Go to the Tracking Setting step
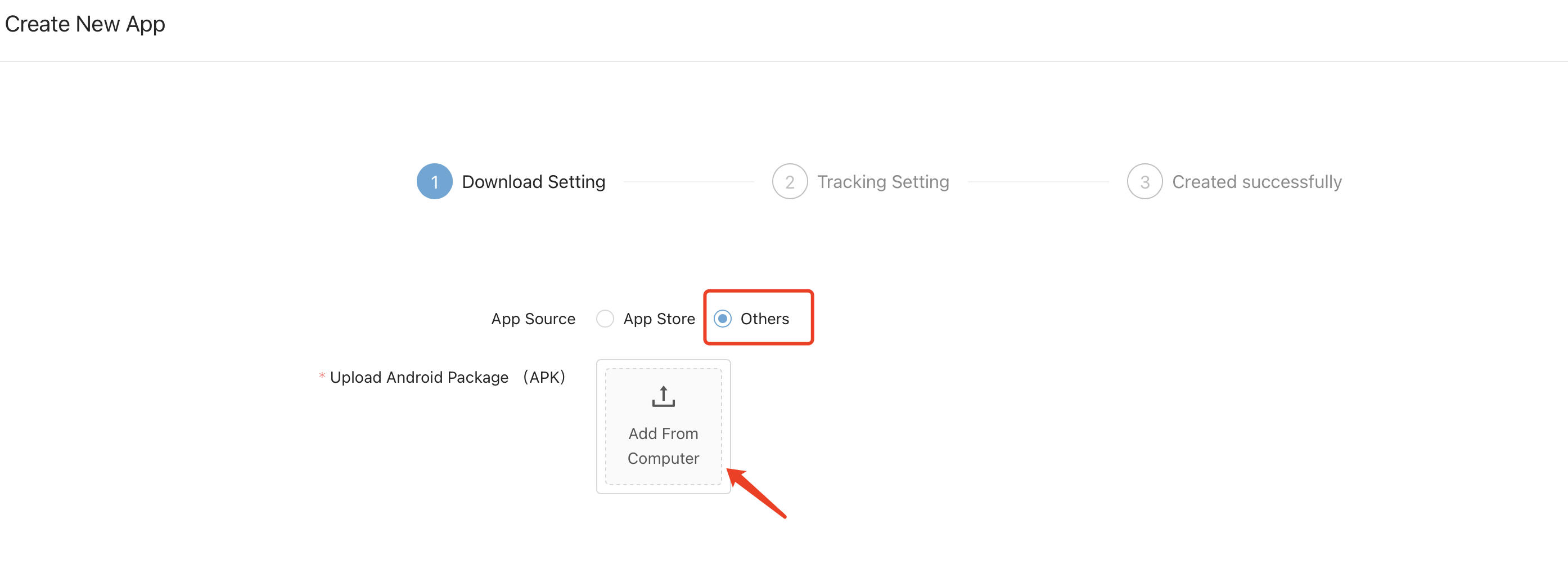 882,181
